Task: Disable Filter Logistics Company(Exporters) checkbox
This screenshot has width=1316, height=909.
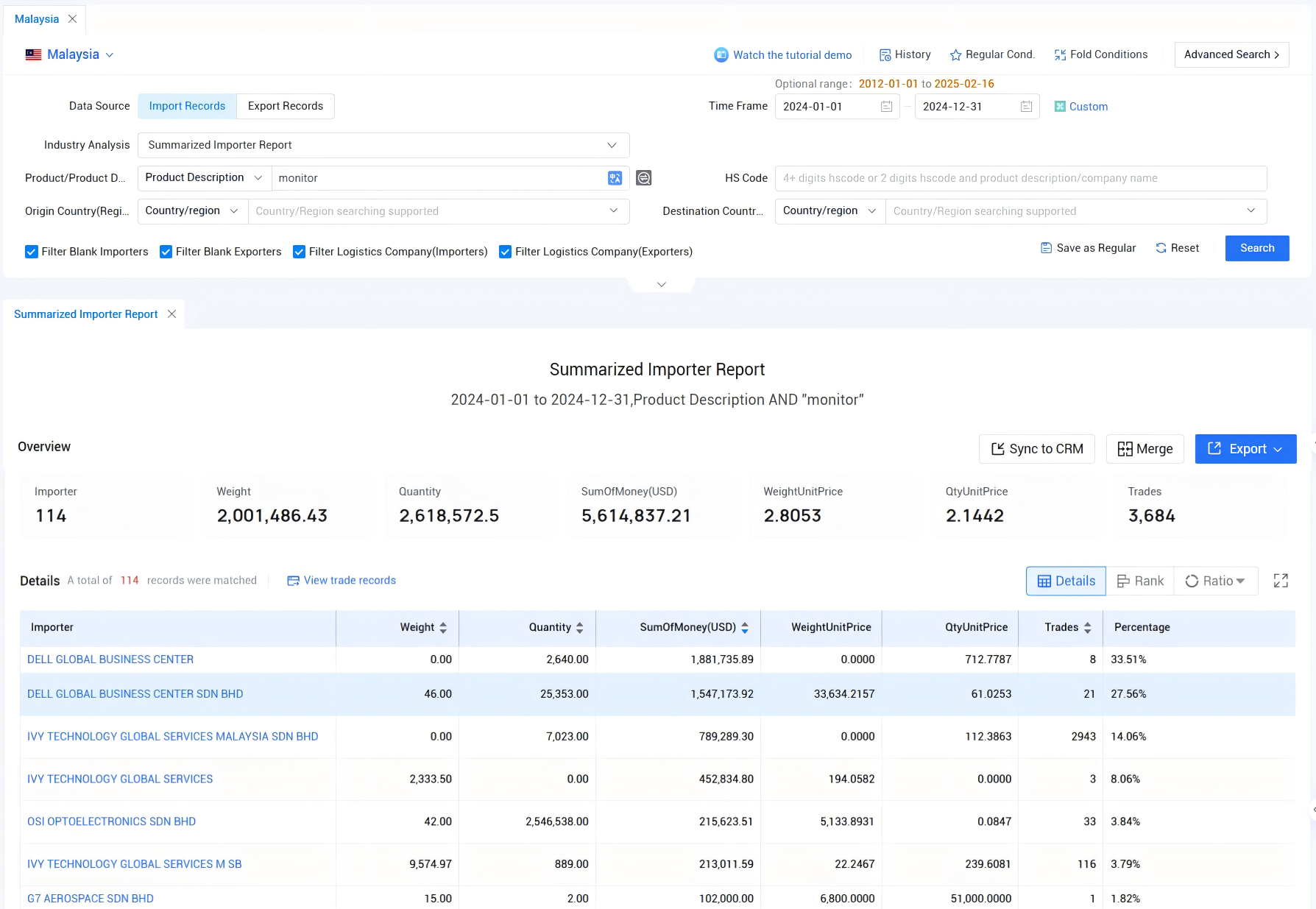Action: click(506, 252)
